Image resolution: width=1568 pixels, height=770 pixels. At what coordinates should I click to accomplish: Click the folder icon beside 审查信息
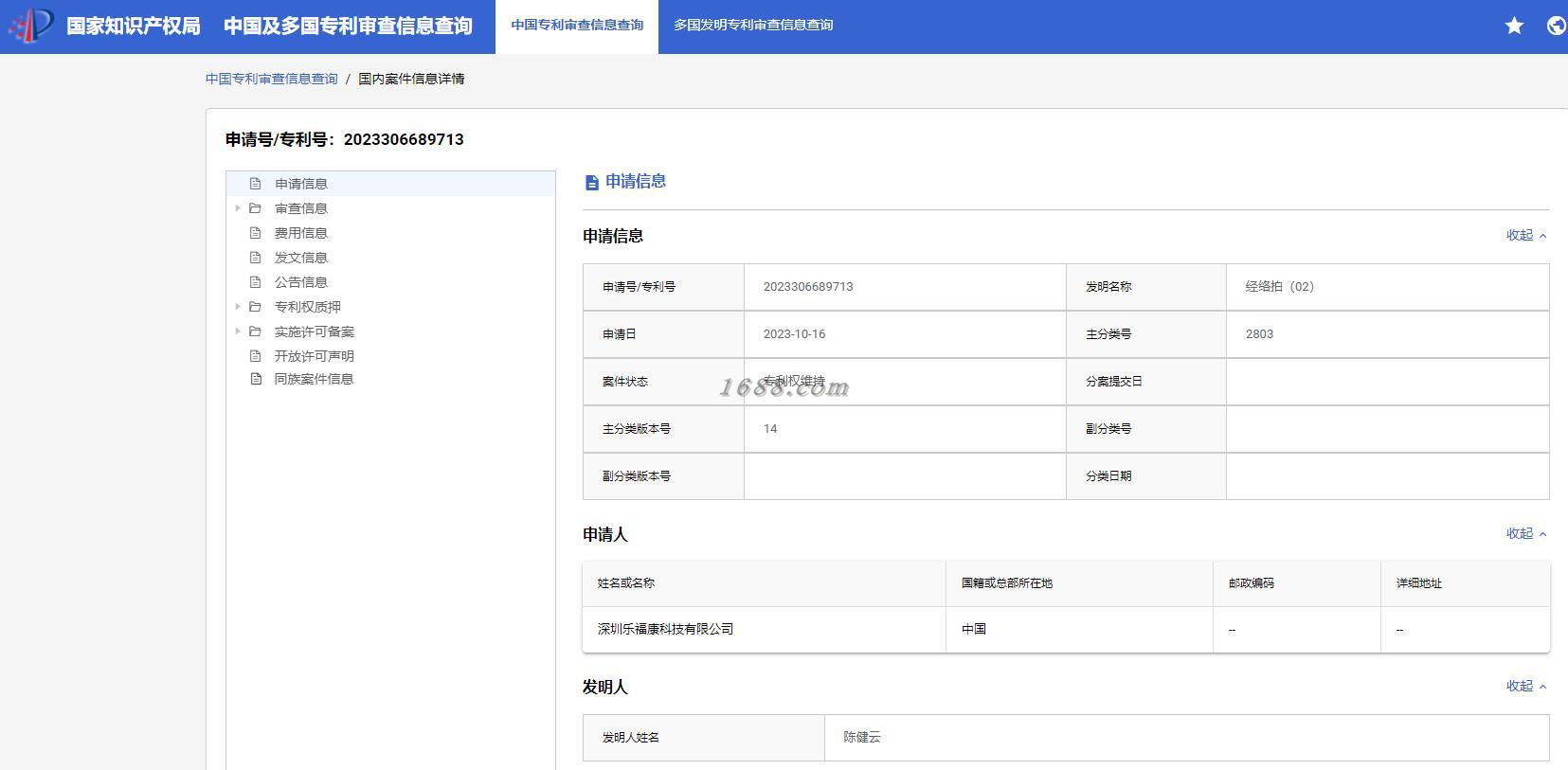pos(255,208)
